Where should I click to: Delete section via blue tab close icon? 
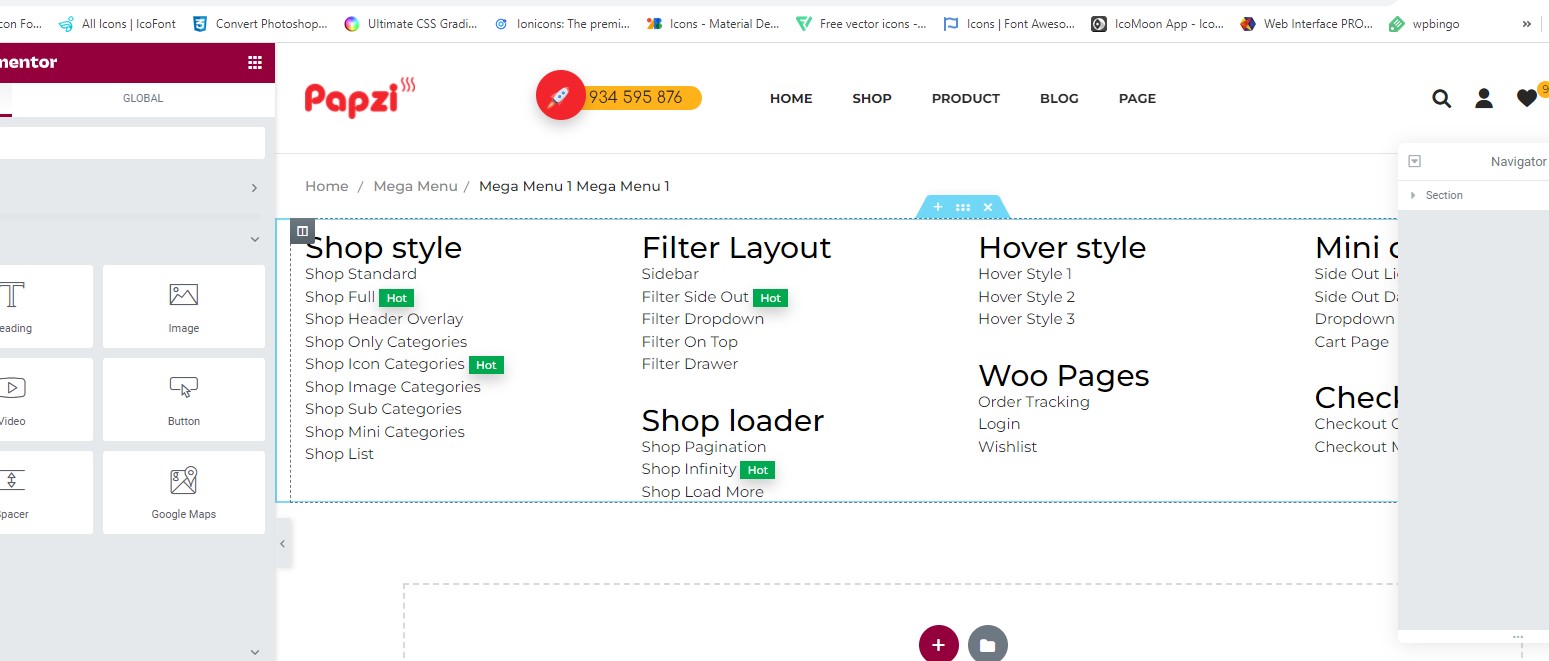point(988,207)
